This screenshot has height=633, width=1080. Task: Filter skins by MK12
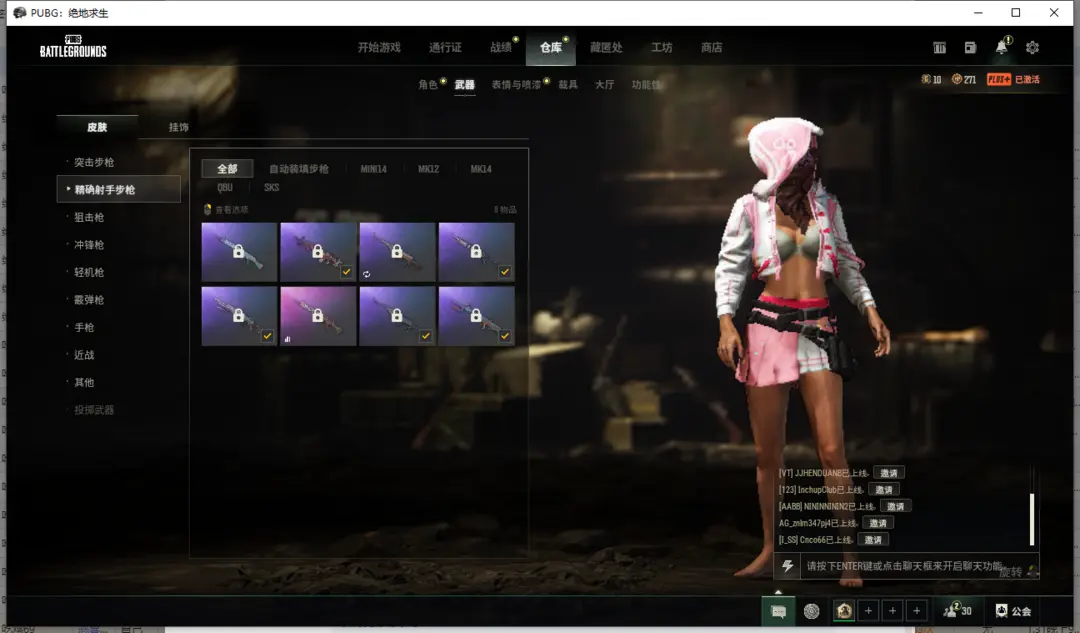428,169
